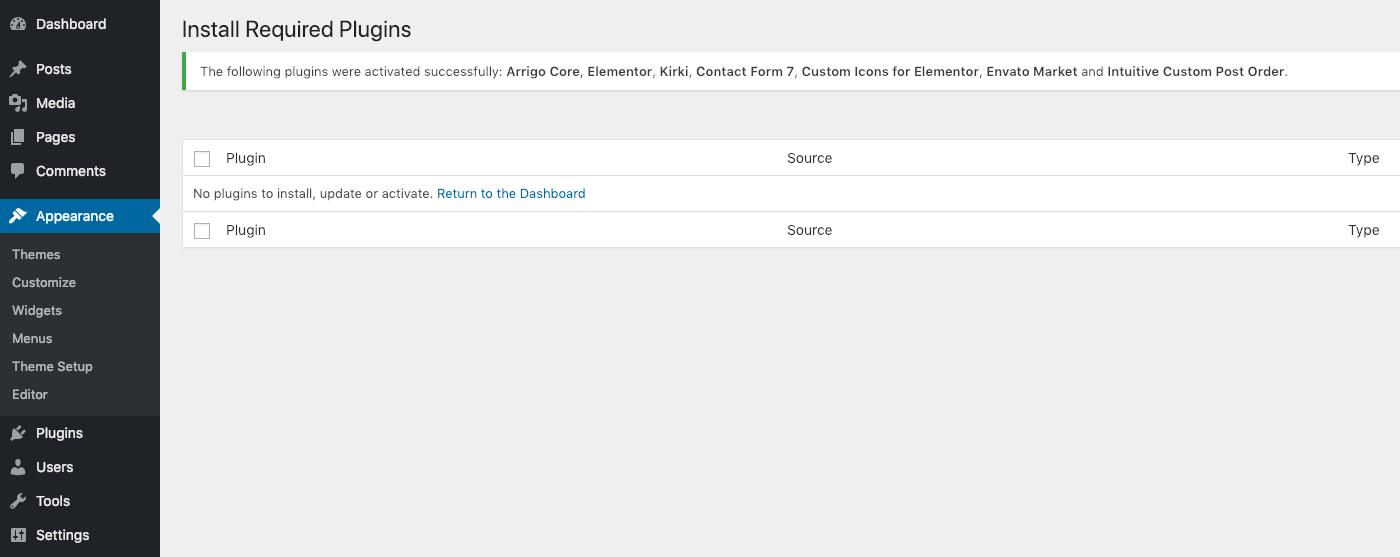Open Menus under Appearance
Viewport: 1400px width, 557px height.
32,338
